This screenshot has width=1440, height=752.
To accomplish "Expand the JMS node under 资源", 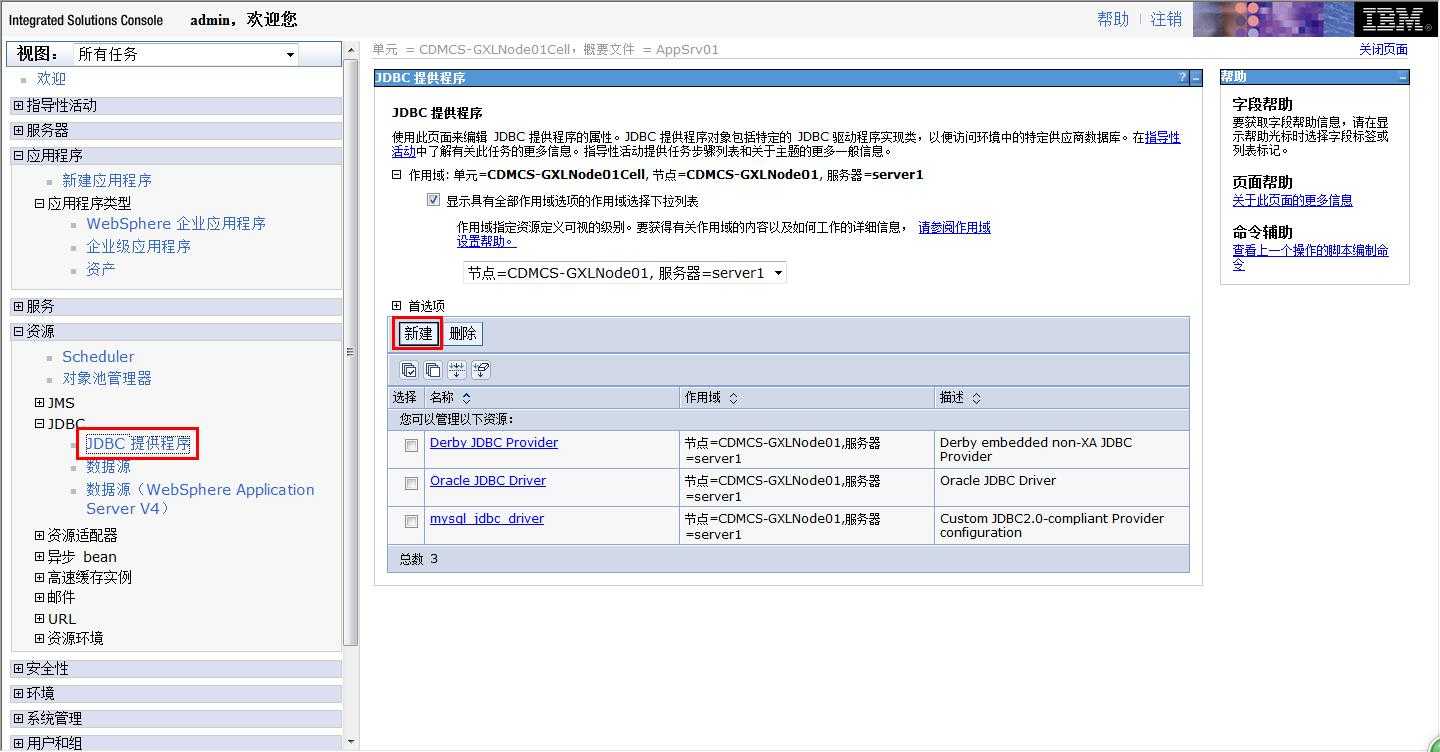I will [x=40, y=403].
